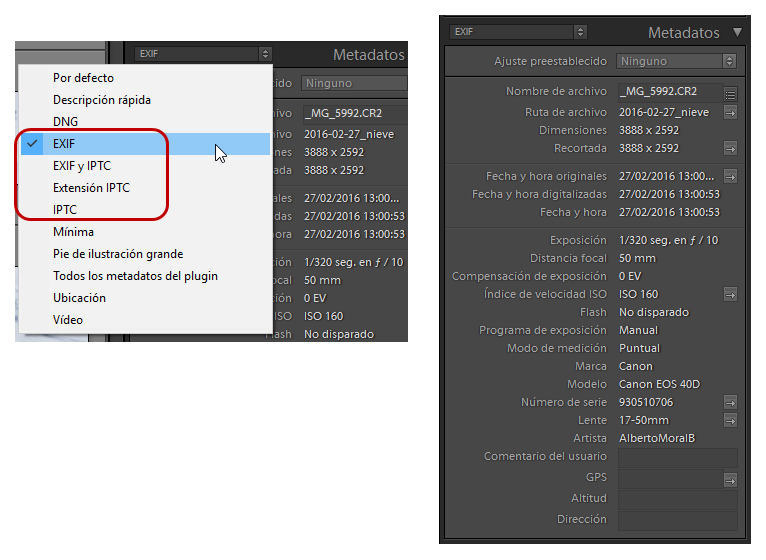766x560 pixels.
Task: Click the arrow icon next to Número de serie
Action: [730, 403]
